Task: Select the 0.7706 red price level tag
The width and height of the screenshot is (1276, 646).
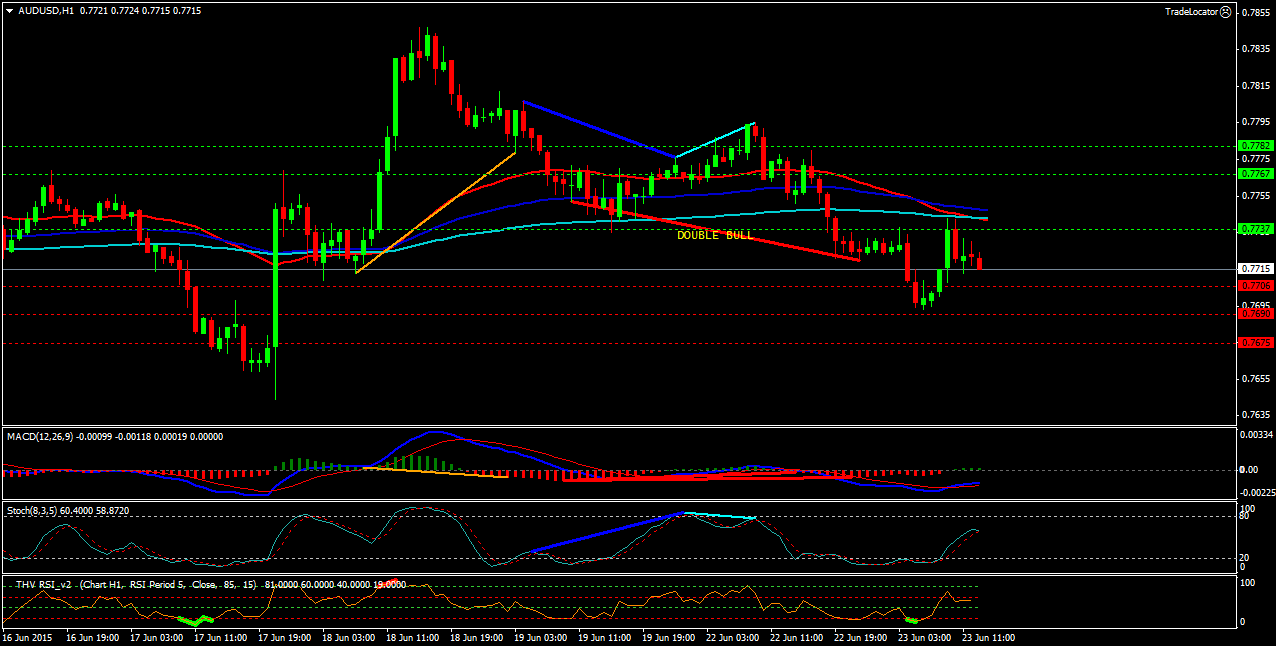Action: pos(1256,286)
